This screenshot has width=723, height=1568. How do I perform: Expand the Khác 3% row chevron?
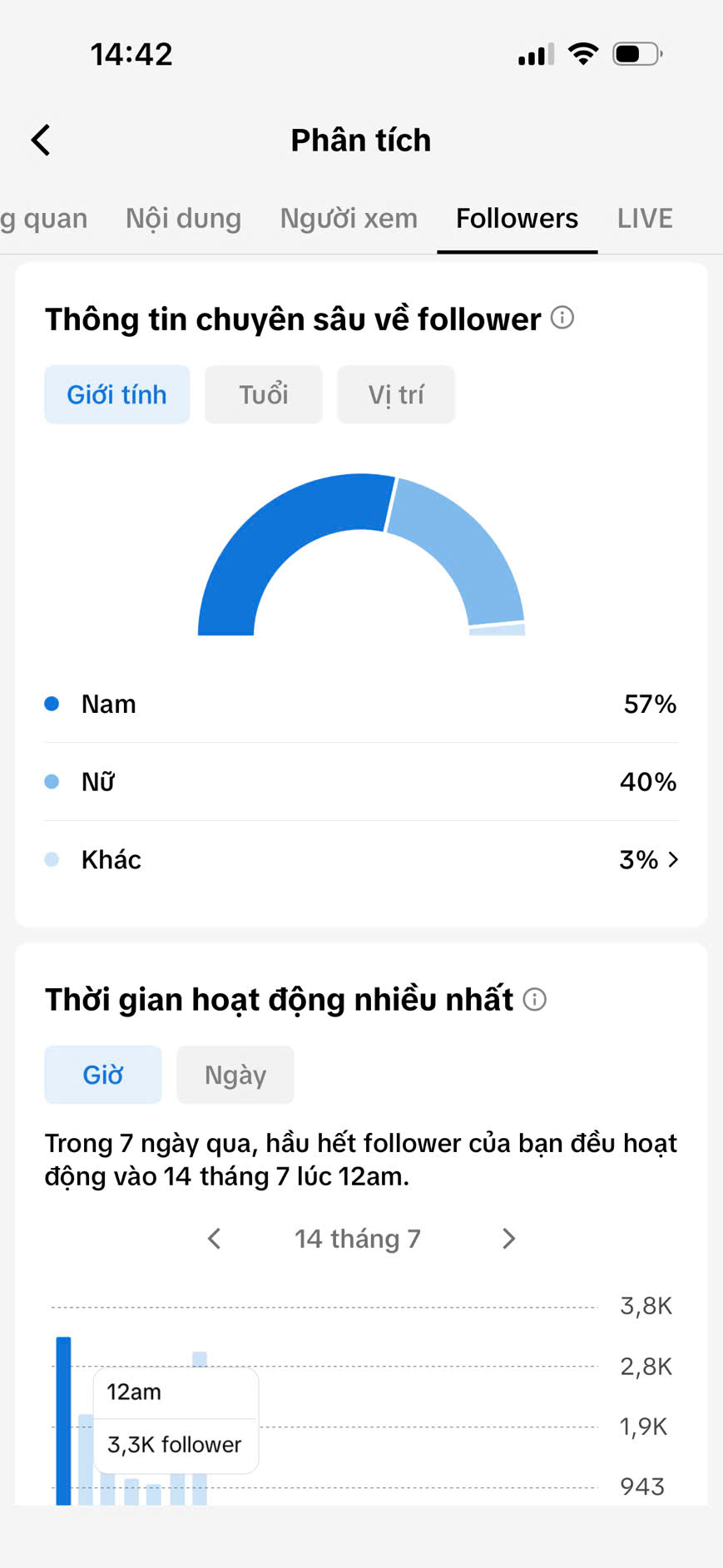pos(673,859)
